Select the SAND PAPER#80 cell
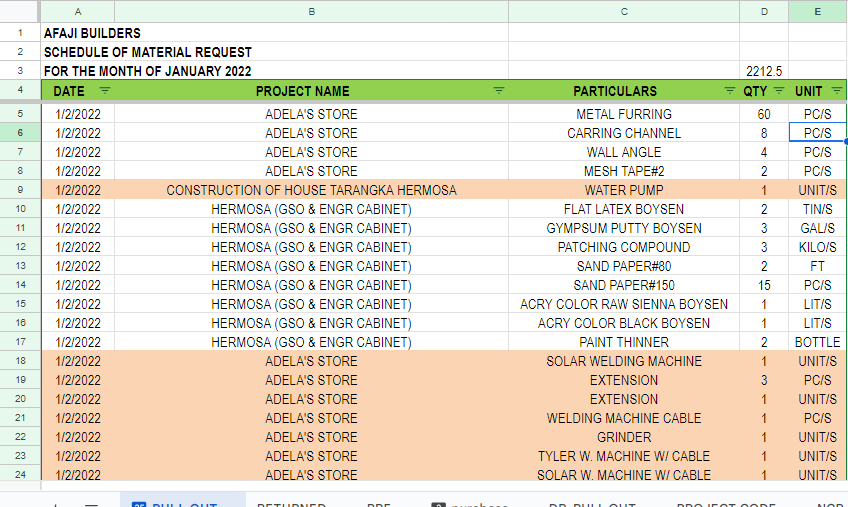 [x=624, y=266]
